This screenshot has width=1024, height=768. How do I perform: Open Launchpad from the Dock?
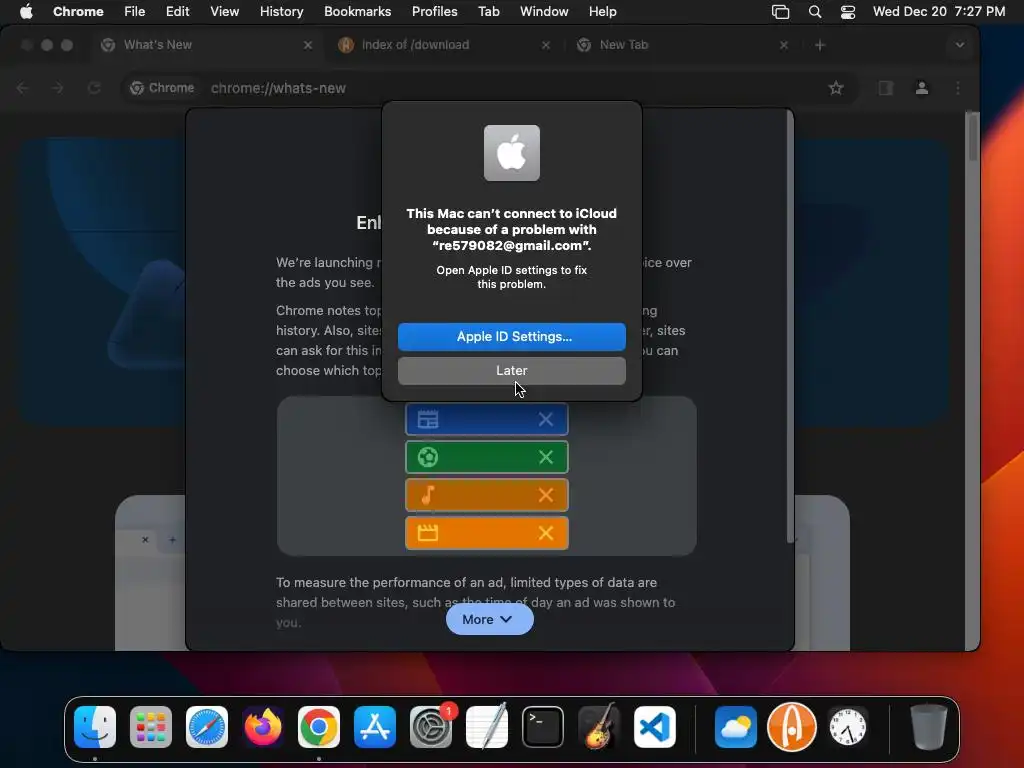[151, 727]
